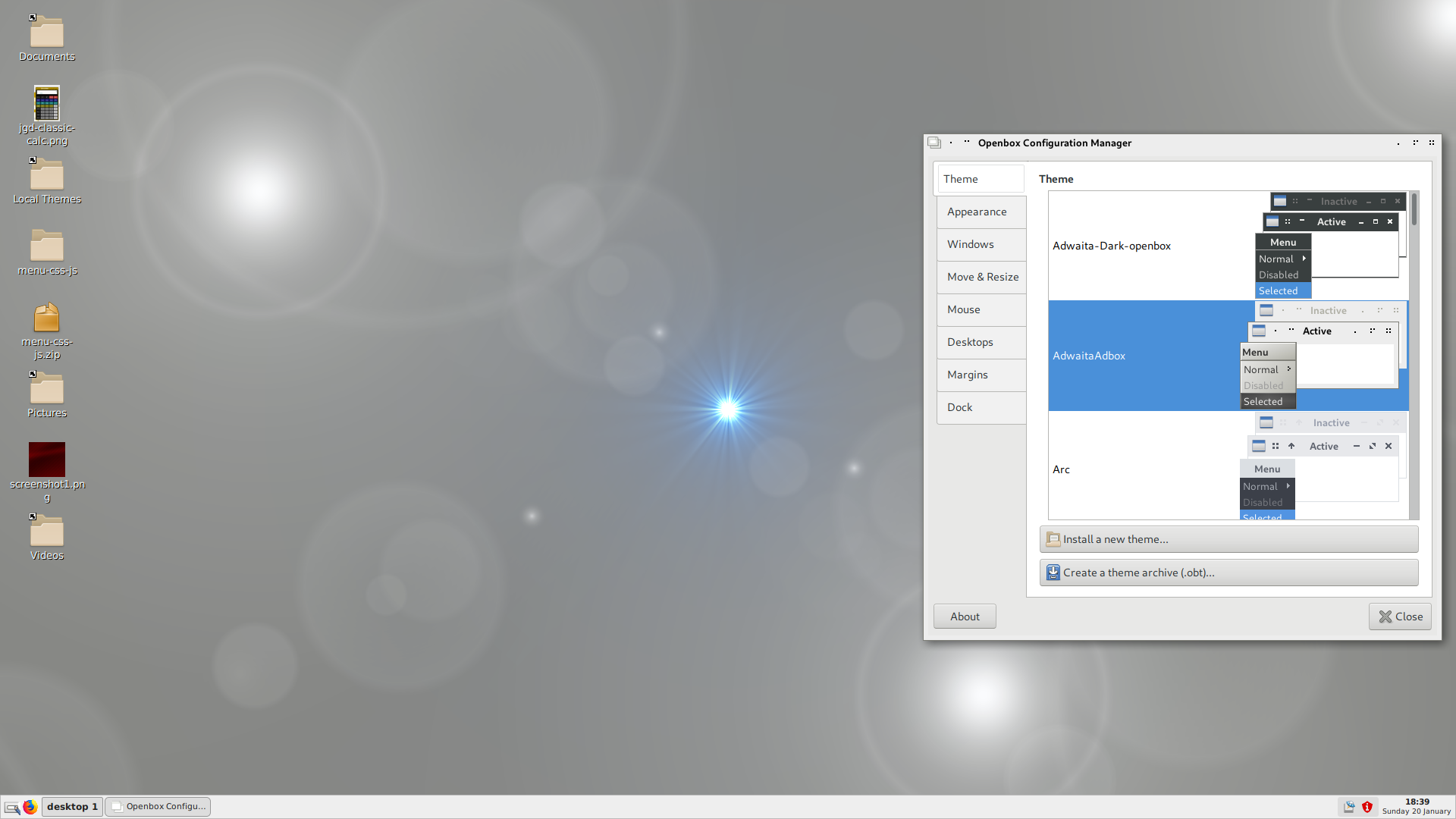Viewport: 1456px width, 819px height.
Task: Switch to the Appearance tab
Action: [981, 212]
